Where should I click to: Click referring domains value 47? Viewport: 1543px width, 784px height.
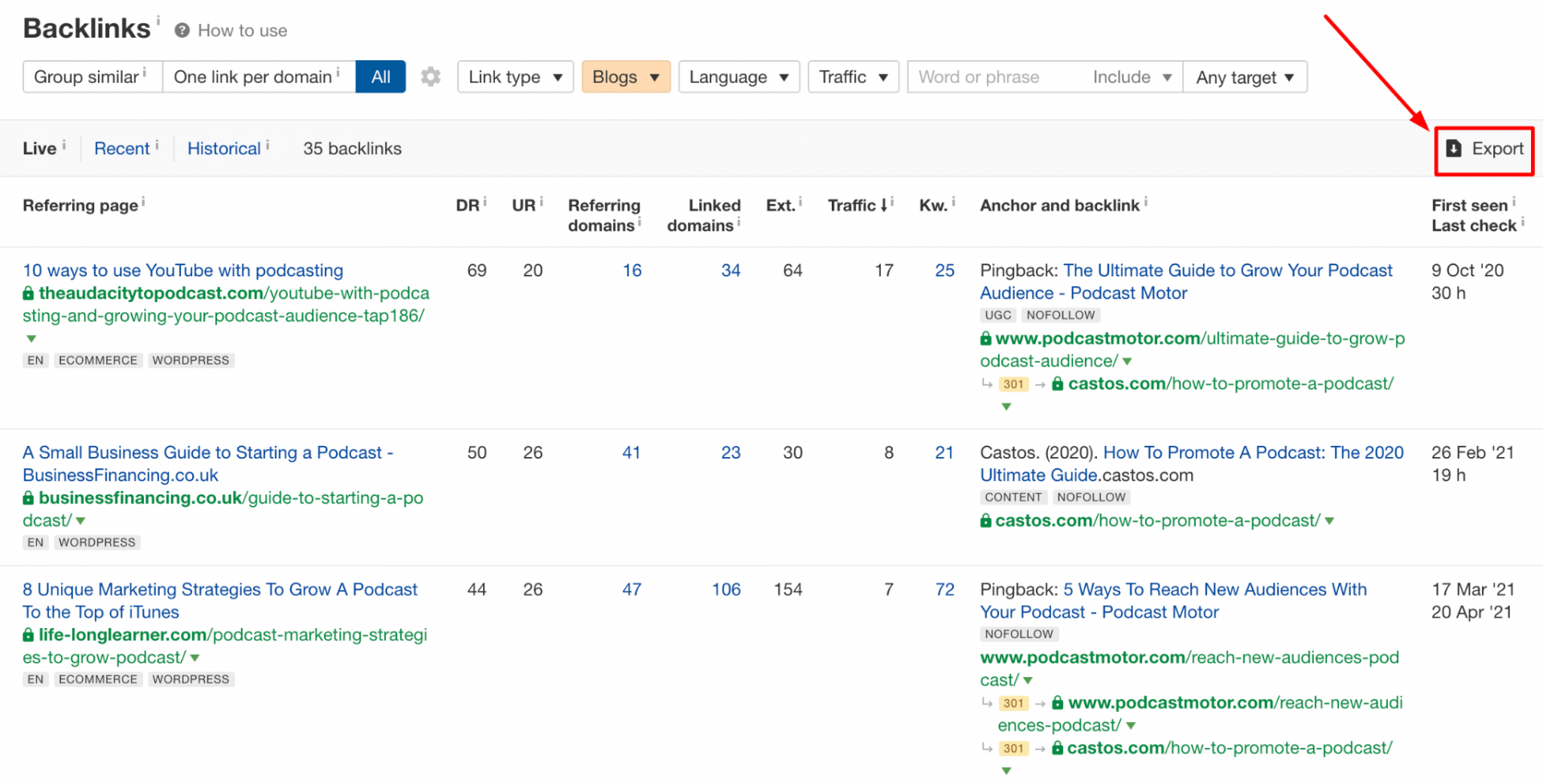631,590
